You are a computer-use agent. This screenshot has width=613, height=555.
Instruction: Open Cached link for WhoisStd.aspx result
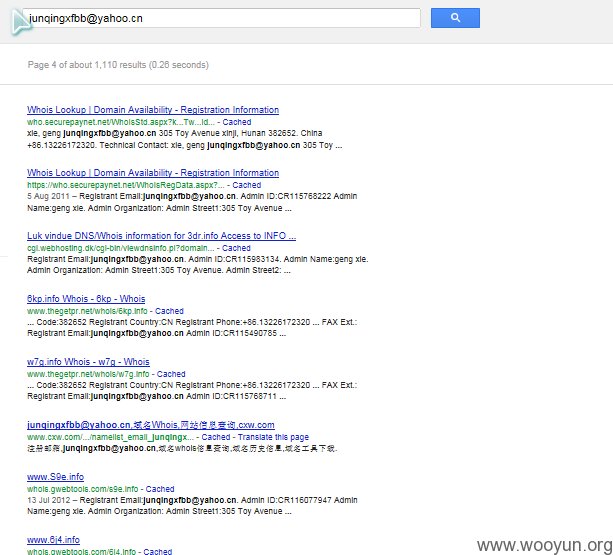click(x=237, y=122)
